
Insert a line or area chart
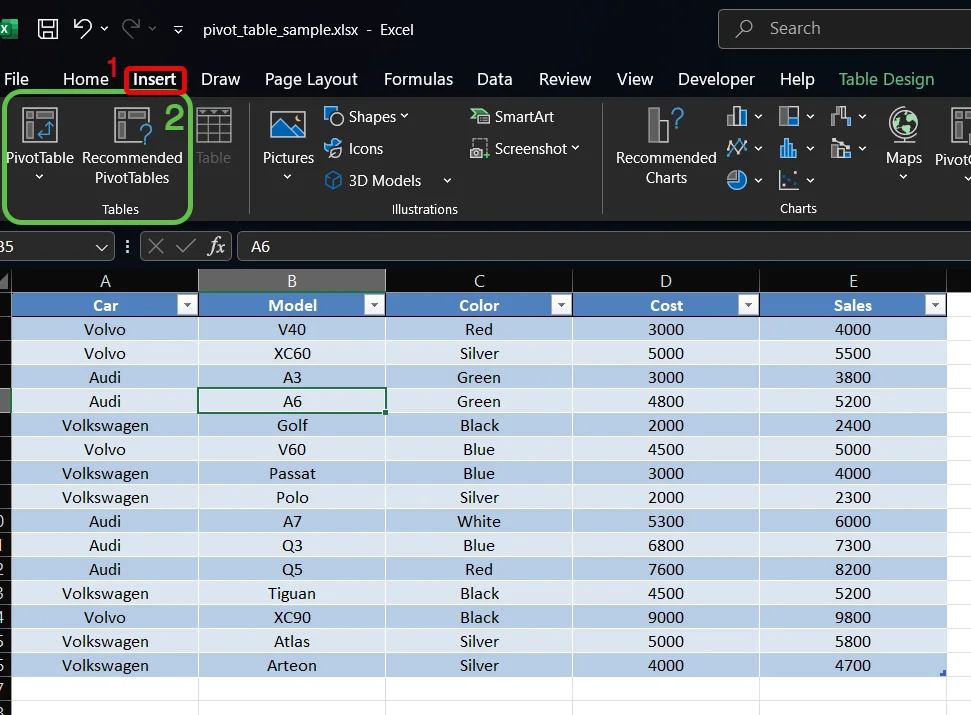coord(737,148)
